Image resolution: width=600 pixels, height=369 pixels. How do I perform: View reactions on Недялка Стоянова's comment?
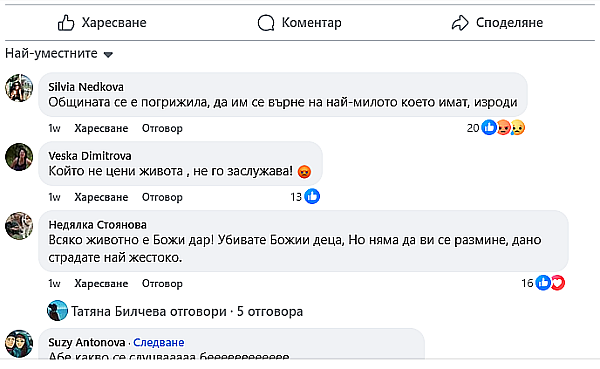pos(543,283)
